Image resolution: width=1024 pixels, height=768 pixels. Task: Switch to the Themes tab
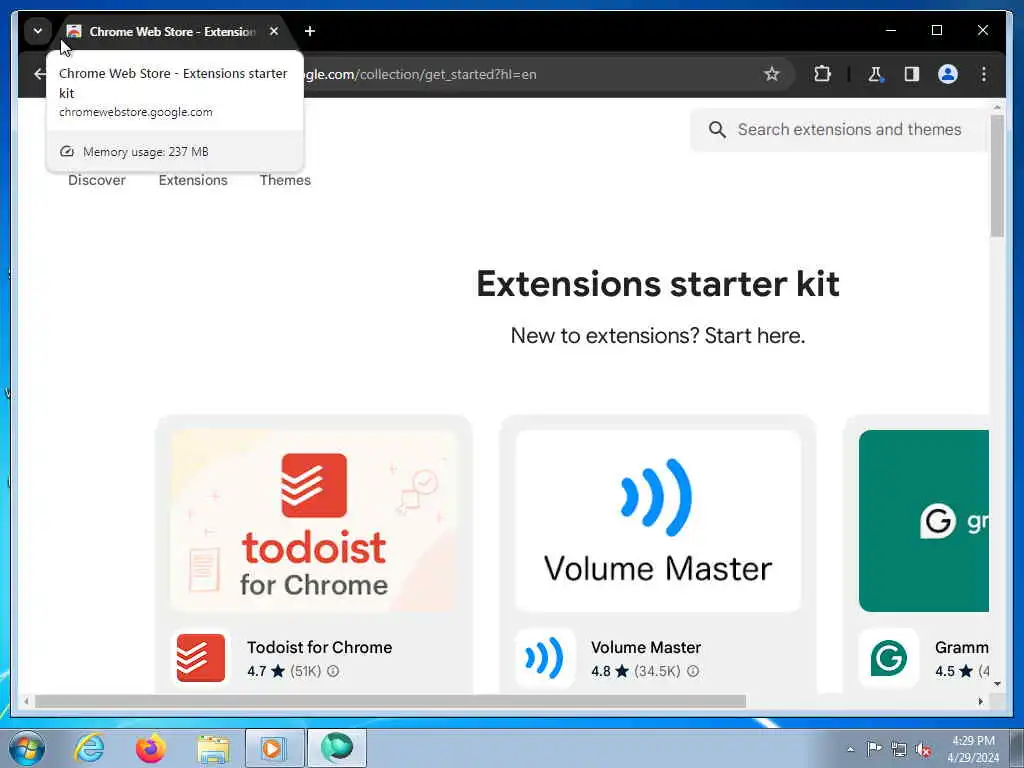[285, 180]
